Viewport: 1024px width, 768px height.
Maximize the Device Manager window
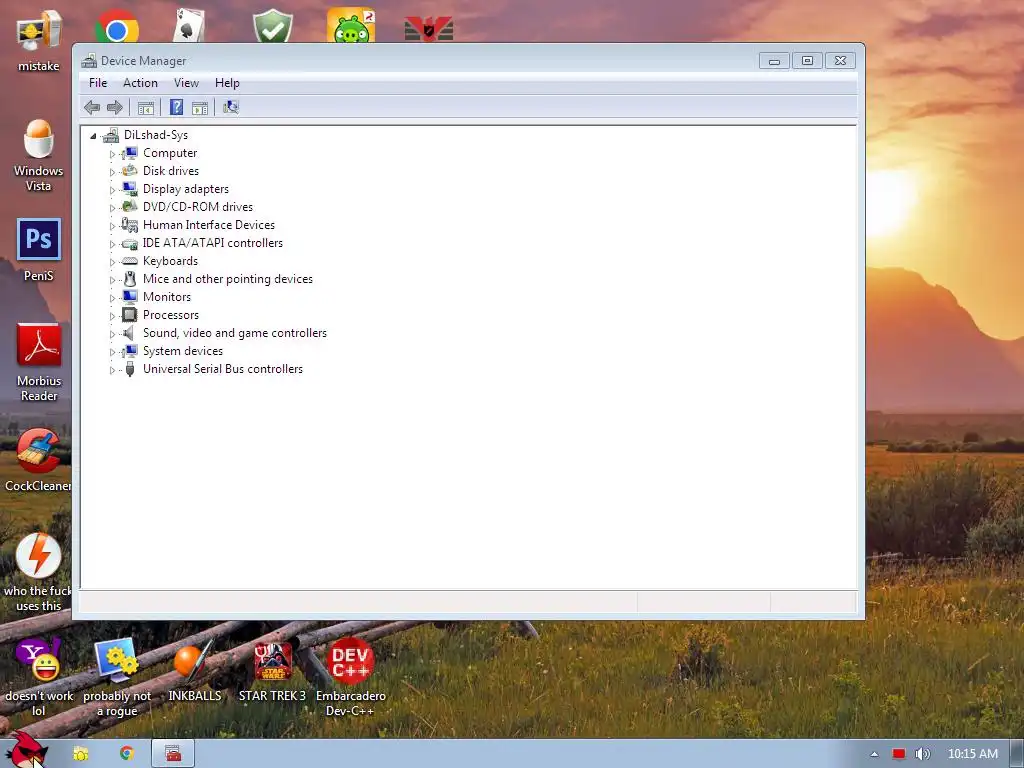(807, 61)
